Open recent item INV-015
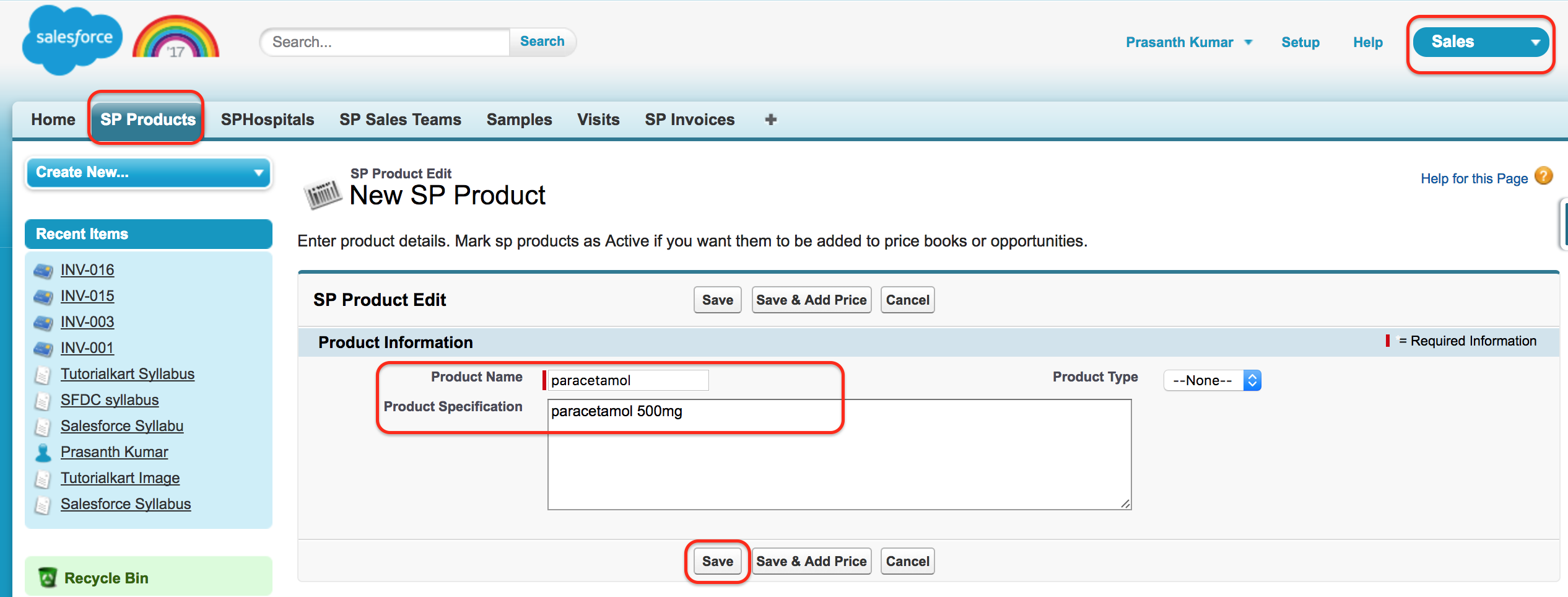 pyautogui.click(x=87, y=296)
